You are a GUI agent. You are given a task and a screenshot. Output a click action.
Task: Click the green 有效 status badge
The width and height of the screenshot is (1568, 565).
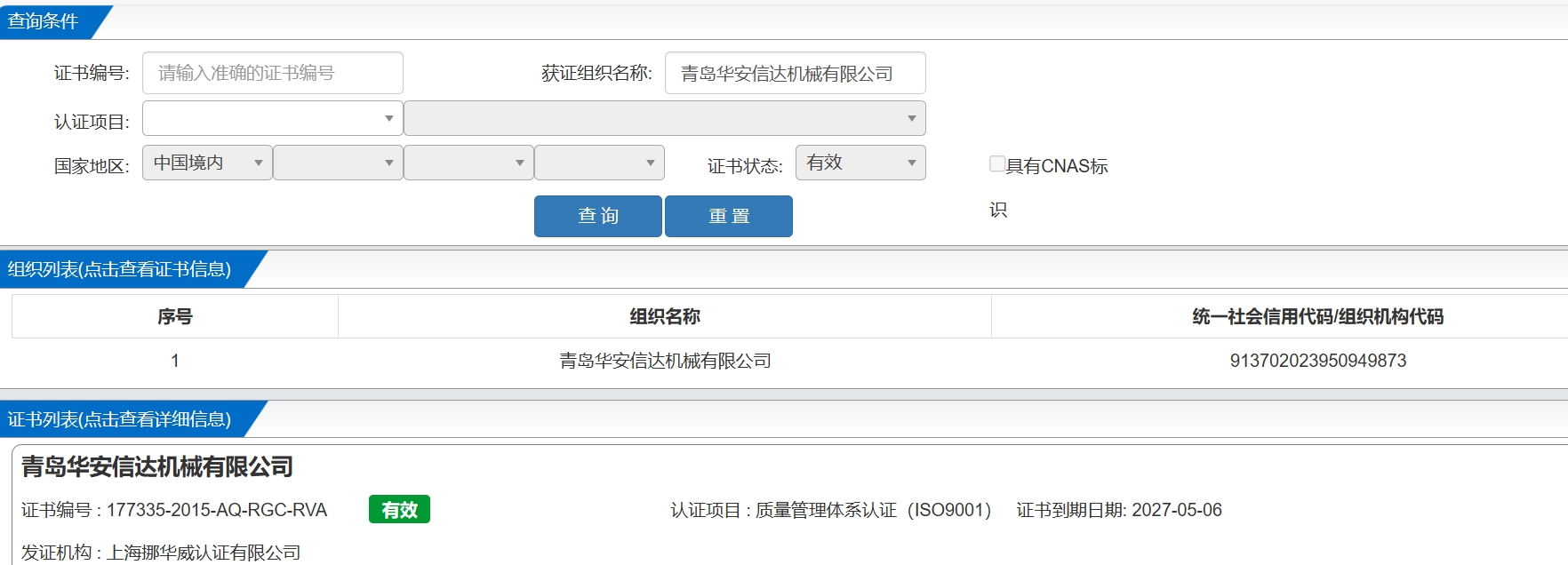[x=399, y=509]
